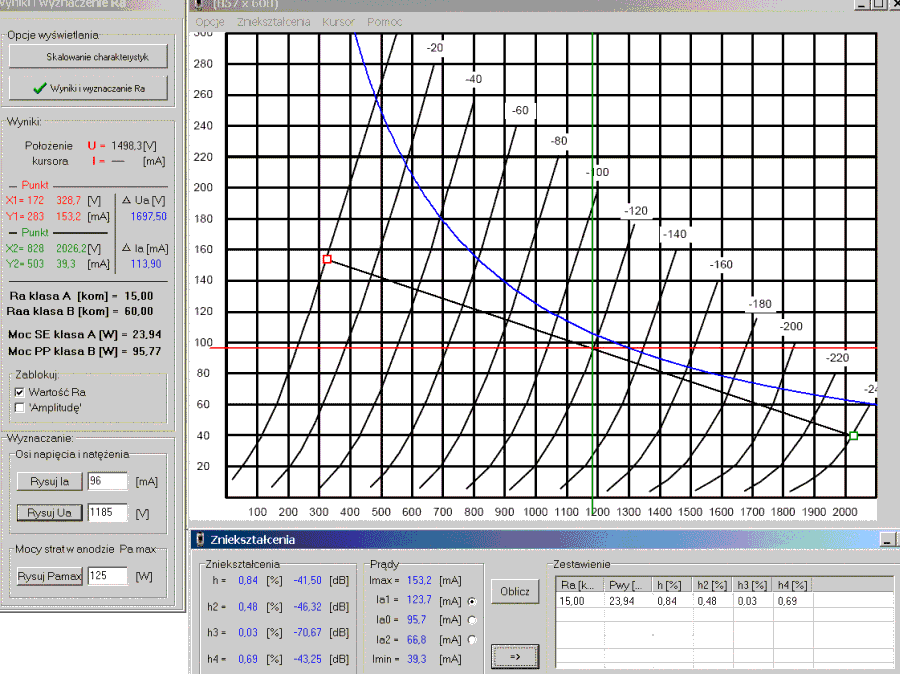
Task: Click the h distortion value -41,50 dB
Action: (308, 580)
